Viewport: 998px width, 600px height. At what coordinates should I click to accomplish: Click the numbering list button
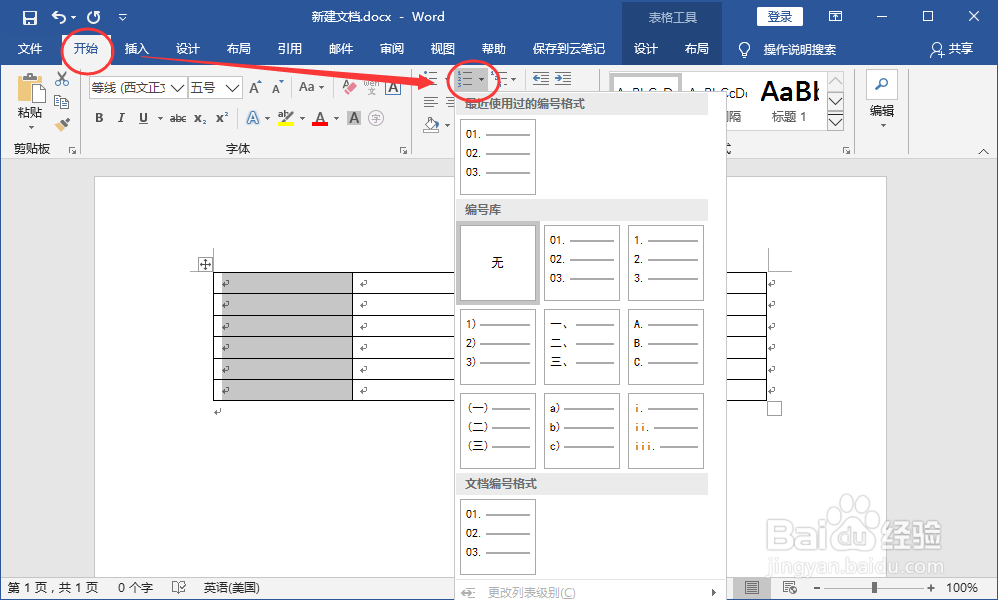[465, 79]
